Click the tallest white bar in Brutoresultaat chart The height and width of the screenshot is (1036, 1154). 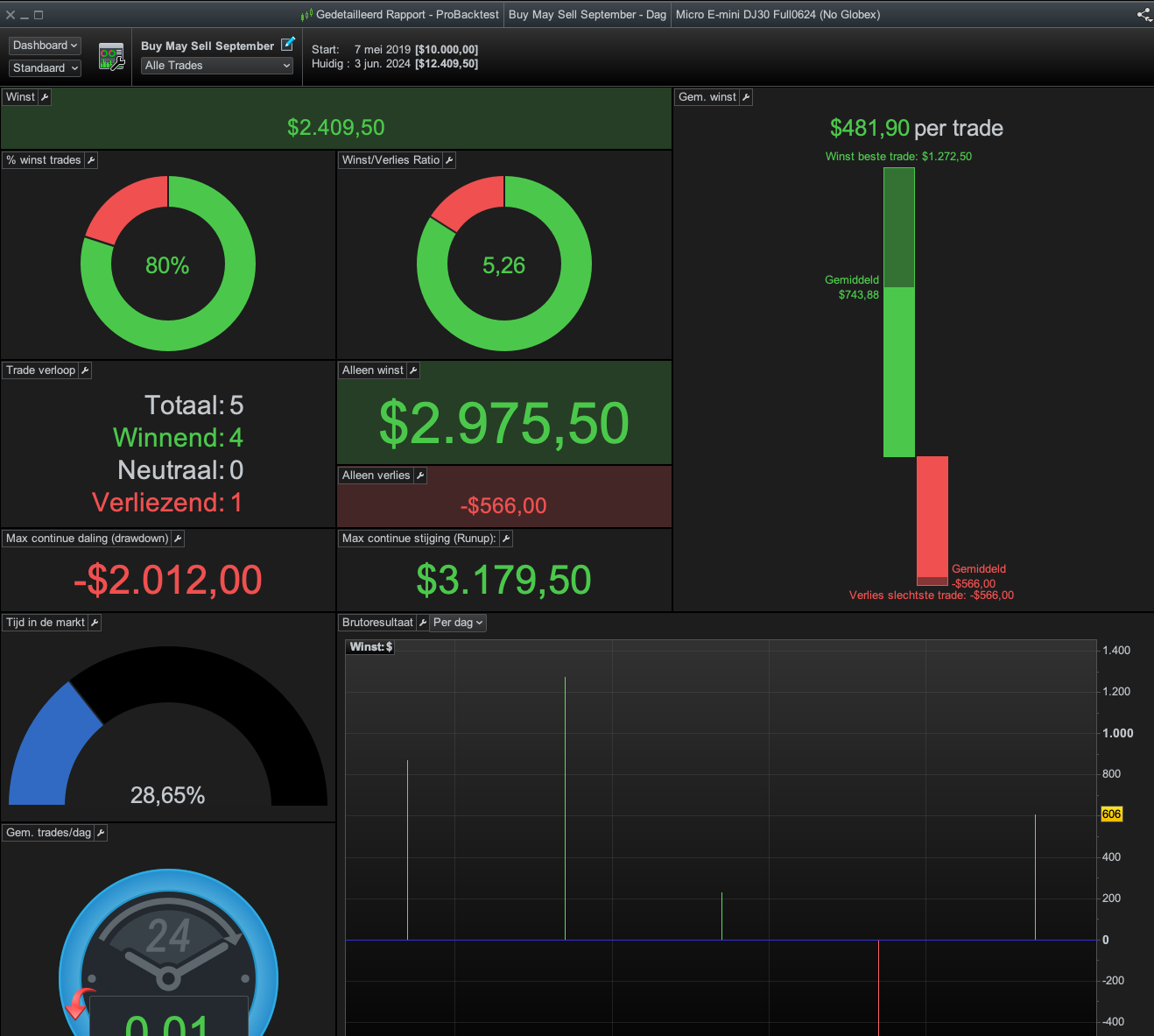tap(565, 808)
